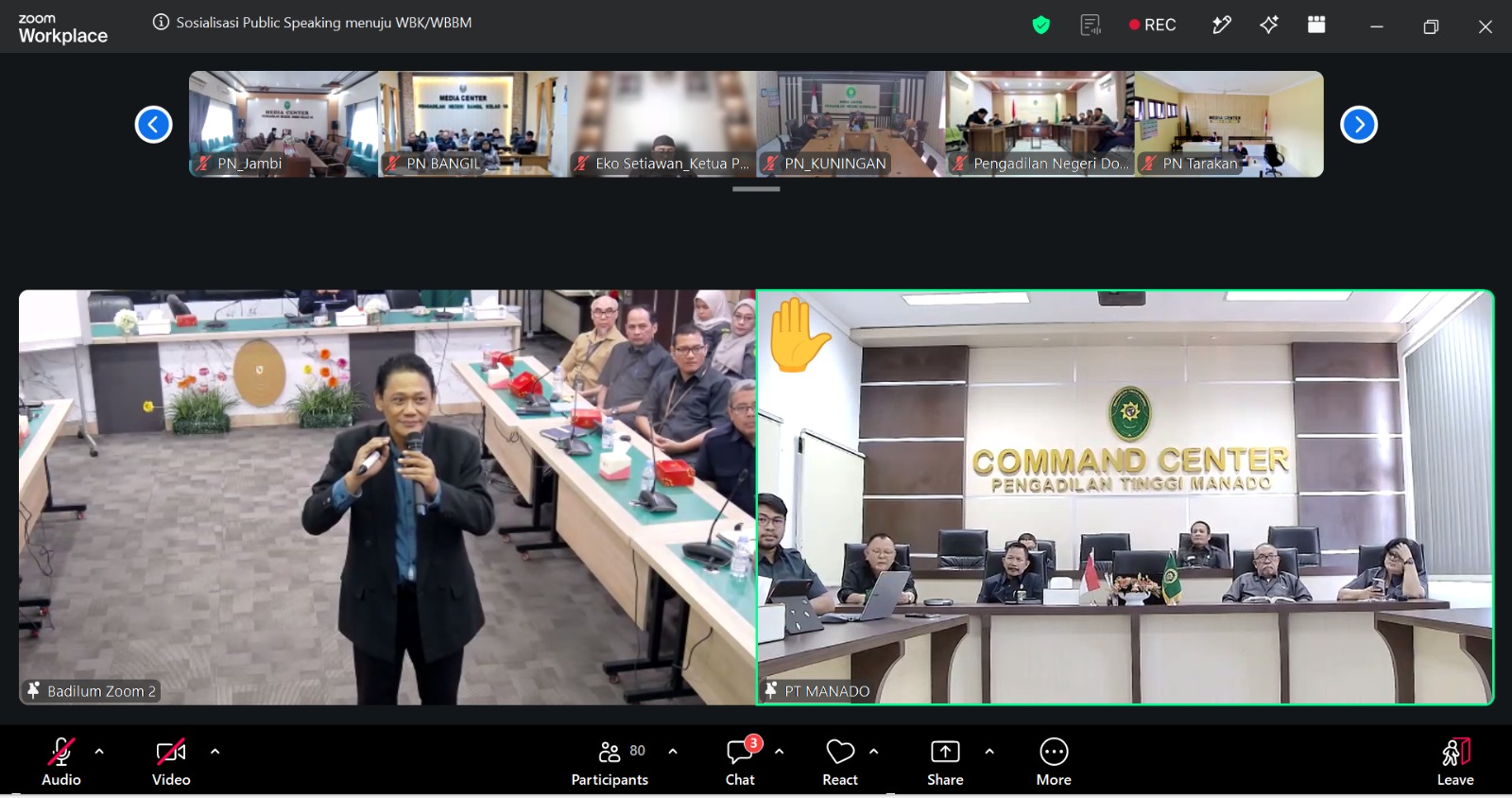Screen dimensions: 1512x798
Task: Expand audio options caret next to Audio
Action: coord(99,752)
